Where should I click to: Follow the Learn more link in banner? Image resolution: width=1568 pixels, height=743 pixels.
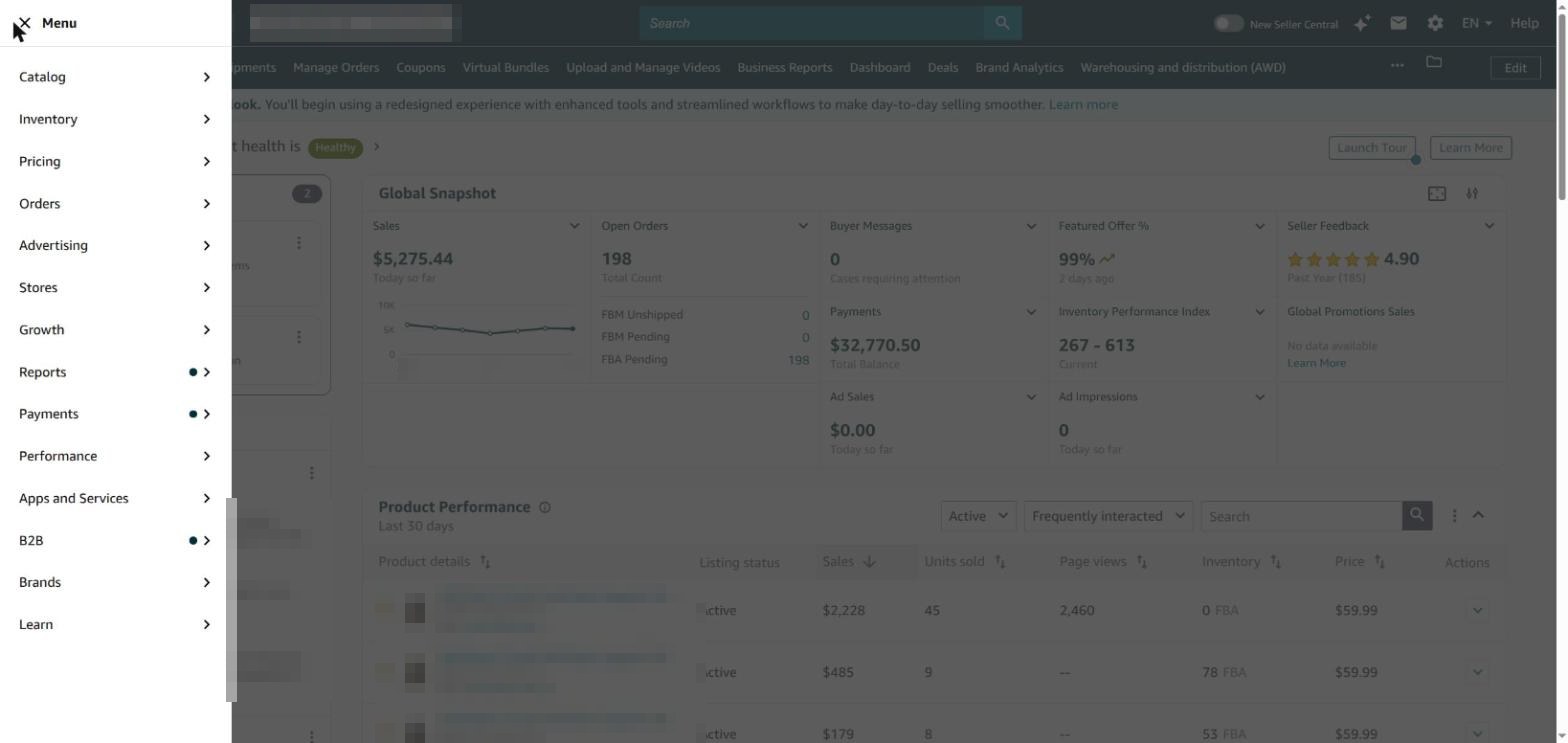click(x=1083, y=104)
